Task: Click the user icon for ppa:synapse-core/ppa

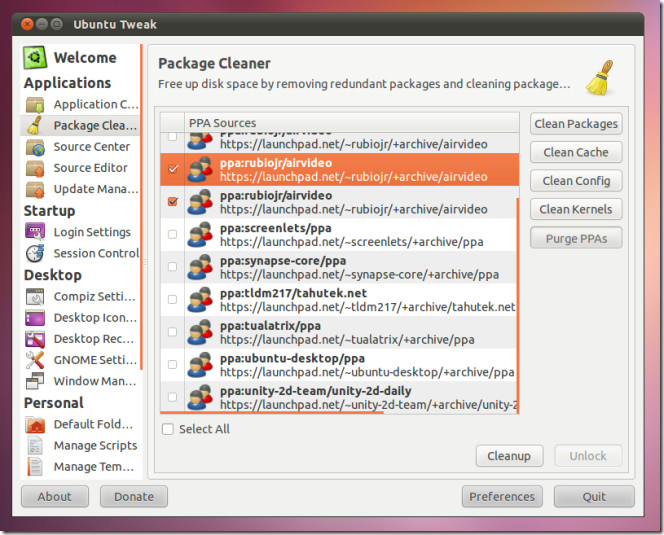Action: click(200, 267)
